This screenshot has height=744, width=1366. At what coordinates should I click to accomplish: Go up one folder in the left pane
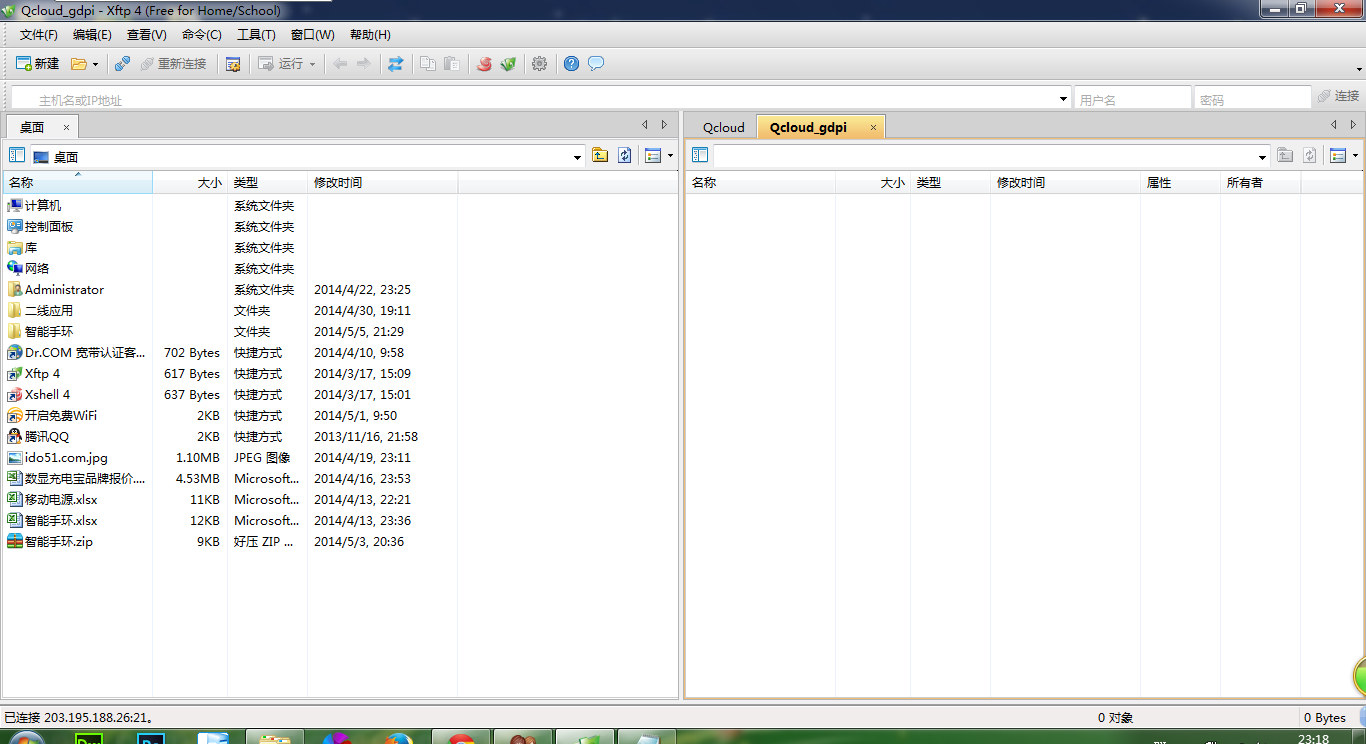(x=600, y=155)
